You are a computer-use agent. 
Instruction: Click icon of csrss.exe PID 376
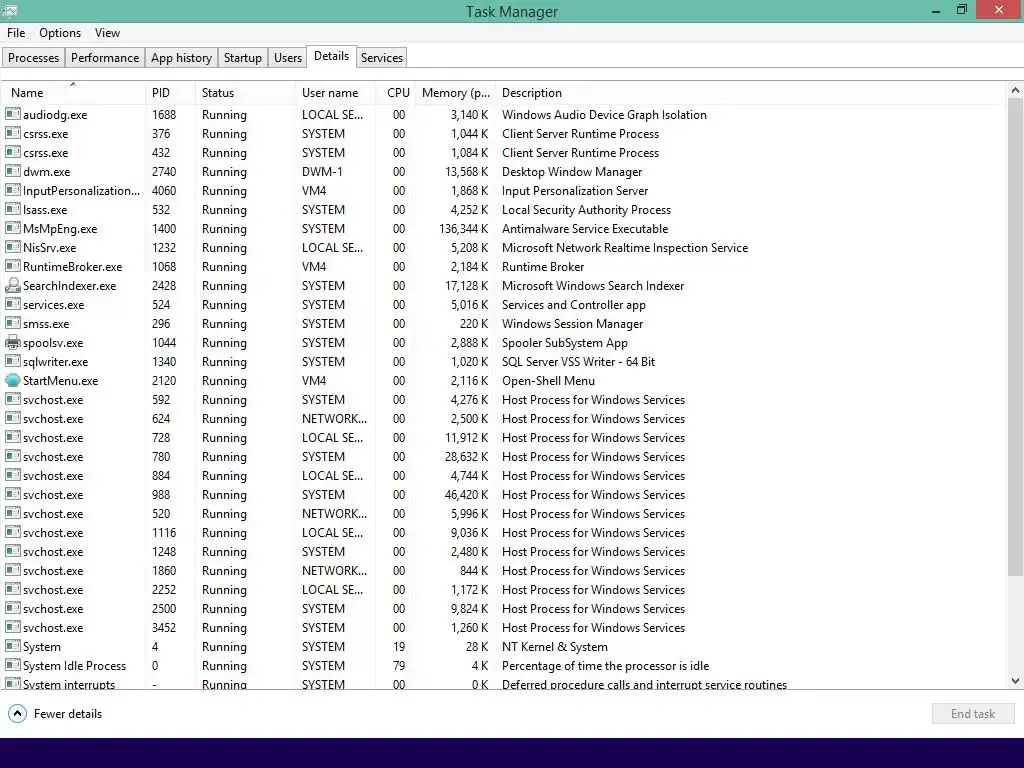coord(12,133)
